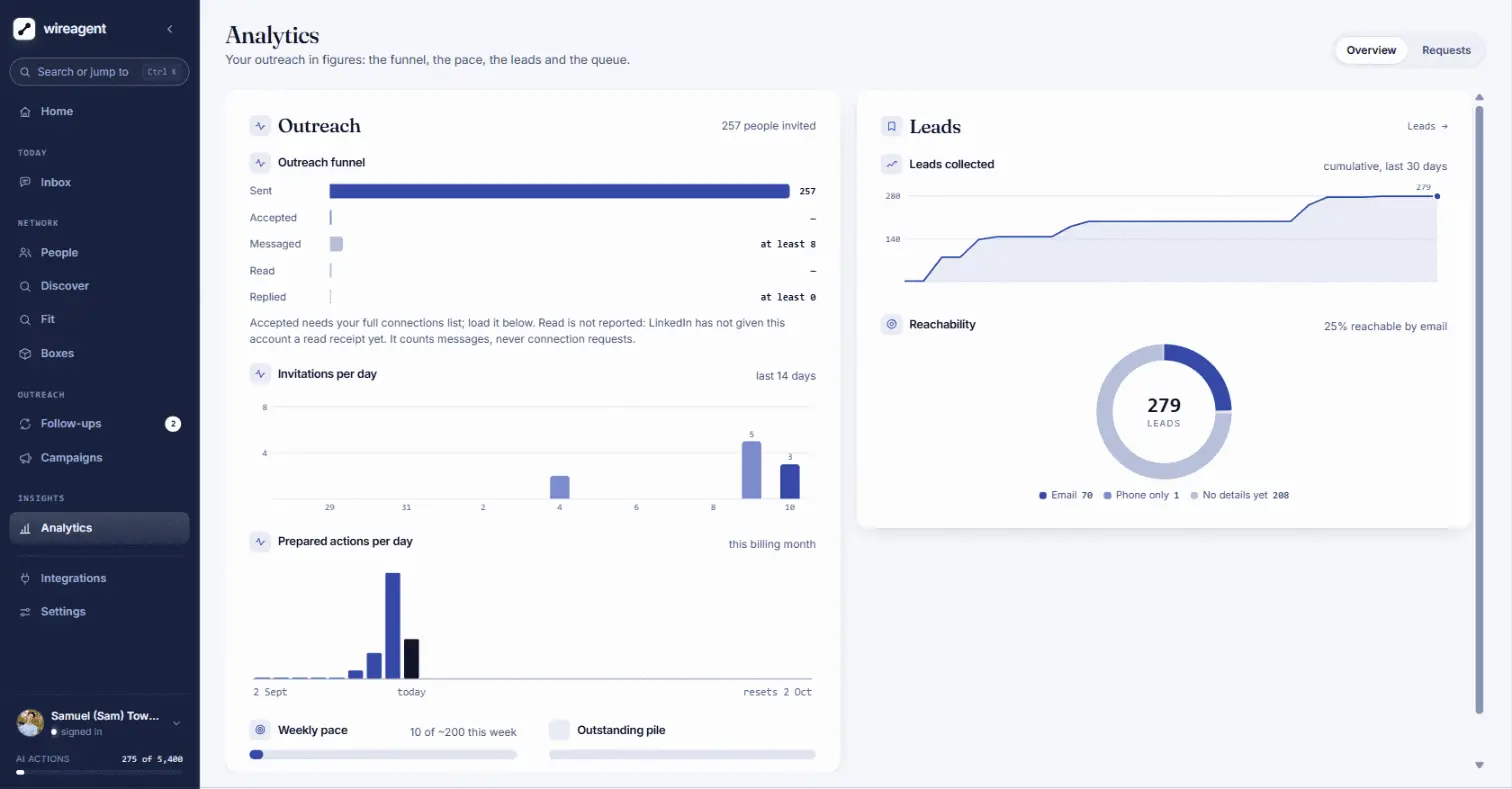Click the Settings sliders icon
Viewport: 1512px width, 789px height.
click(26, 612)
